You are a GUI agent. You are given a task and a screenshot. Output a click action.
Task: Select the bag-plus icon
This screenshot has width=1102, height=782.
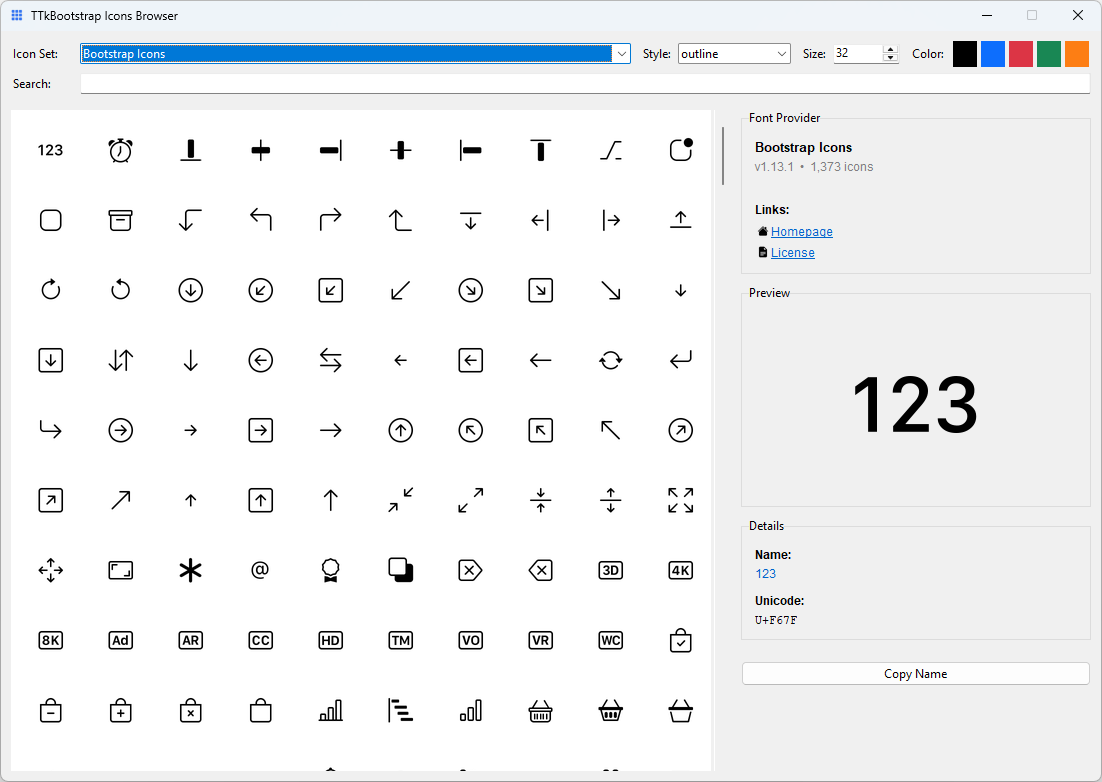tap(120, 710)
